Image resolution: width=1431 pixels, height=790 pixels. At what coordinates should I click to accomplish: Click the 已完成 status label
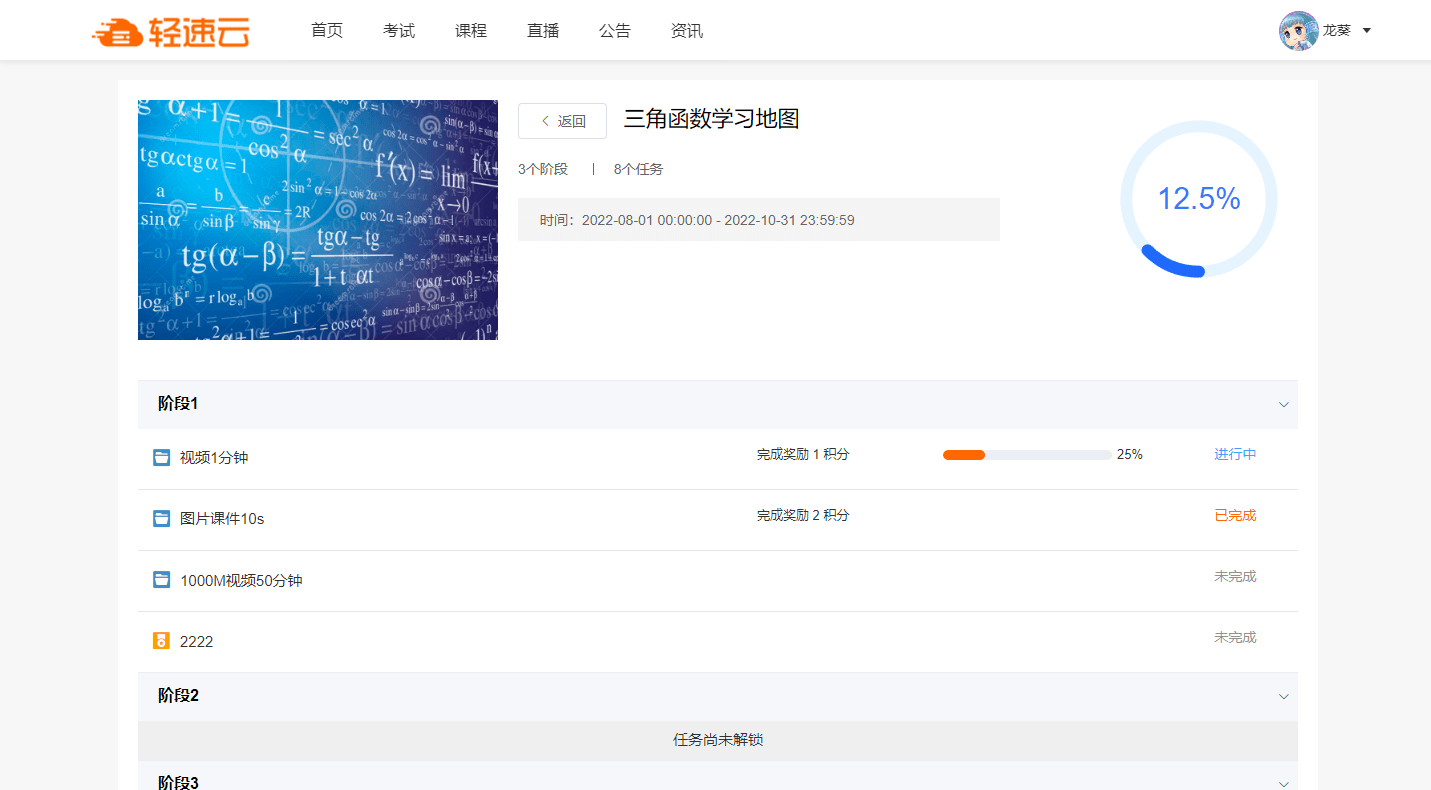tap(1235, 515)
